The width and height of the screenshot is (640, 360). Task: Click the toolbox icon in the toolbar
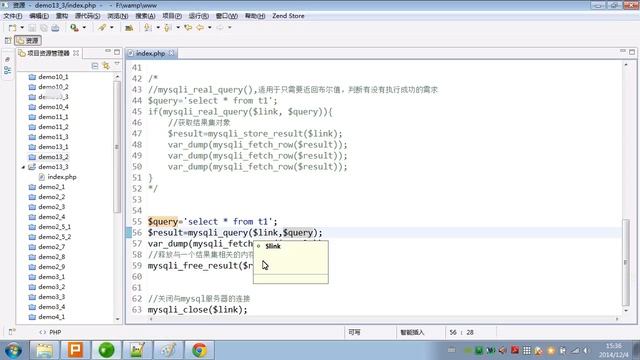(129, 28)
